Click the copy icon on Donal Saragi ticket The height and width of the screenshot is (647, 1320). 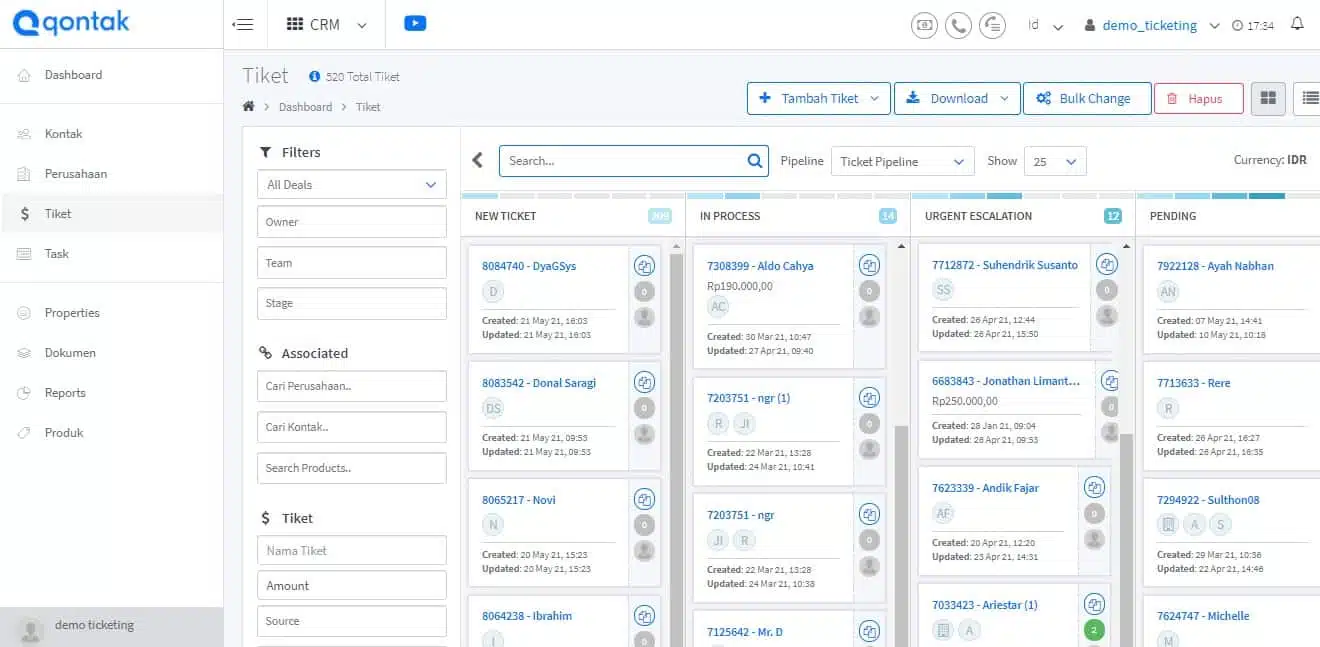[x=645, y=382]
